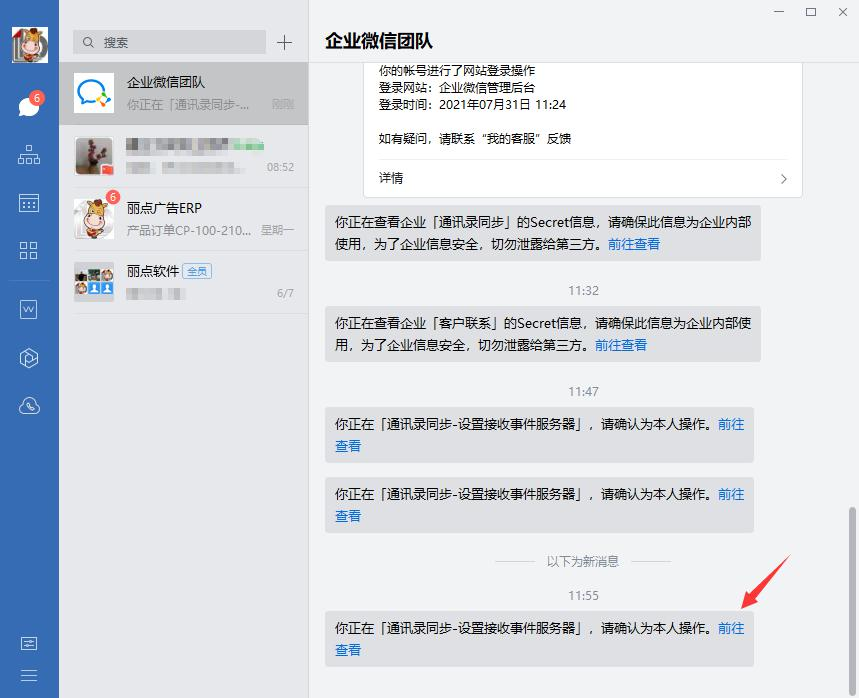This screenshot has width=859, height=698.
Task: Expand the chevron arrow beside 详情
Action: (x=783, y=179)
